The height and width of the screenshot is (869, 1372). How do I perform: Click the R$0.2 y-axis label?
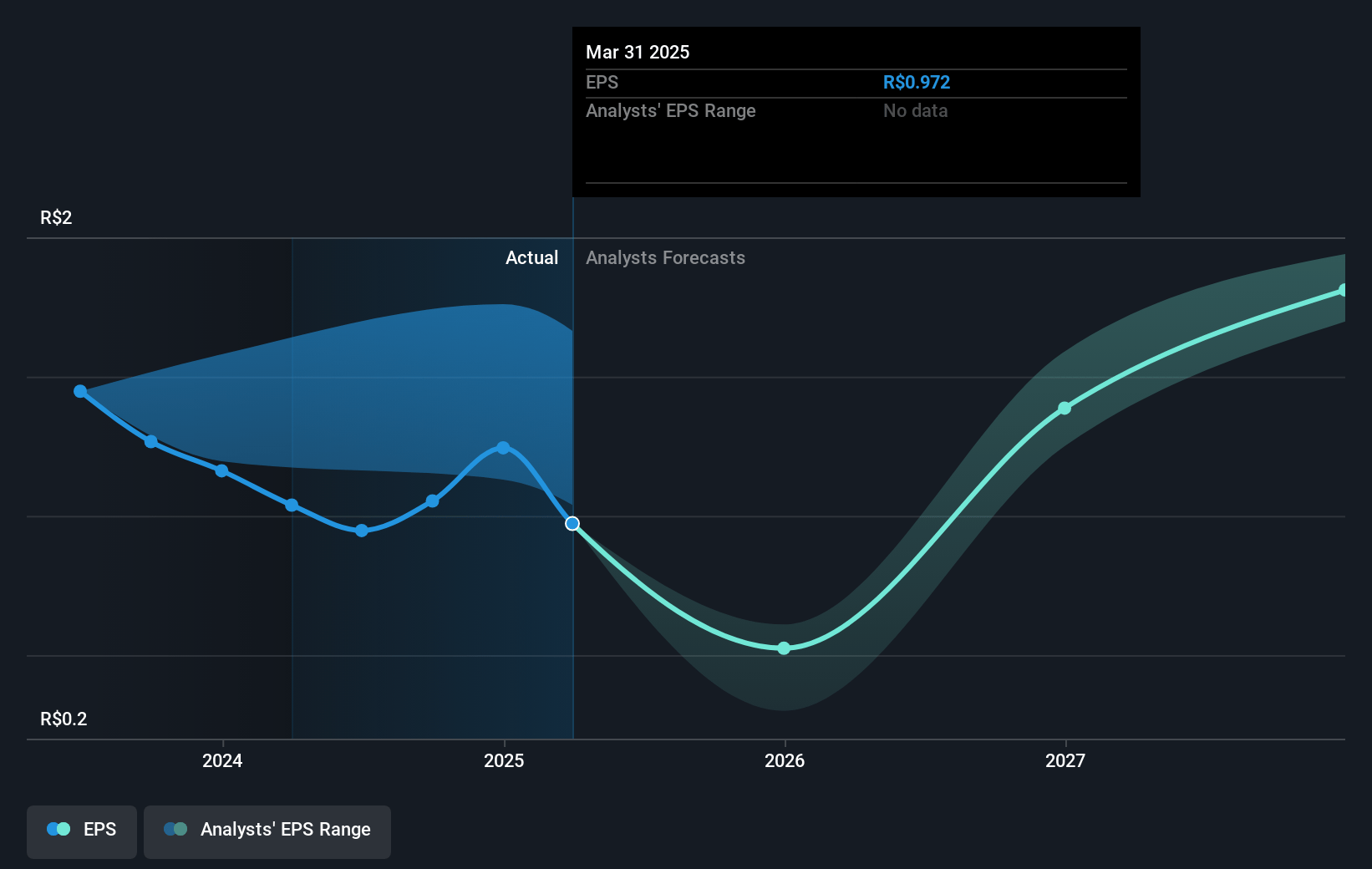point(64,719)
